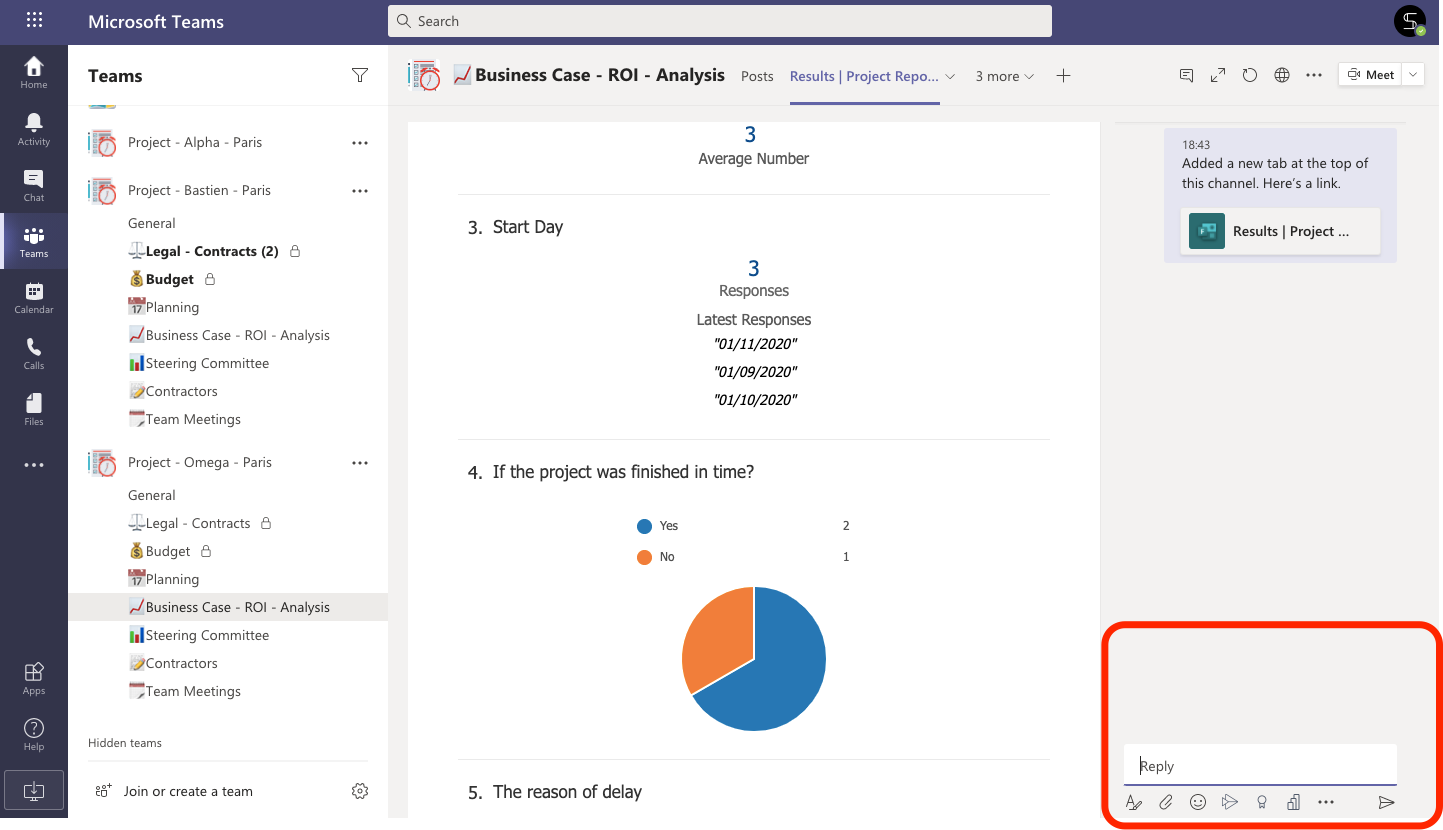The image size is (1443, 830).
Task: Open more options for Project - Bastien - Paris
Action: click(360, 191)
